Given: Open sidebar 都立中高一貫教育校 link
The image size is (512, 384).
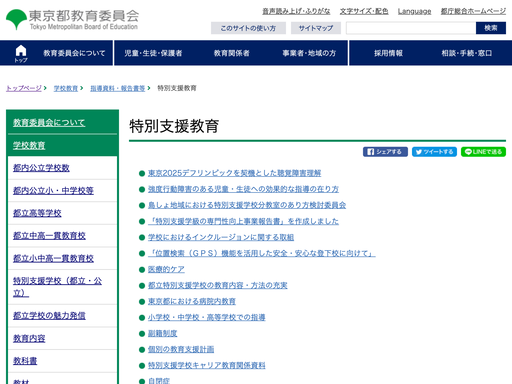Looking at the screenshot, I should 49,236.
